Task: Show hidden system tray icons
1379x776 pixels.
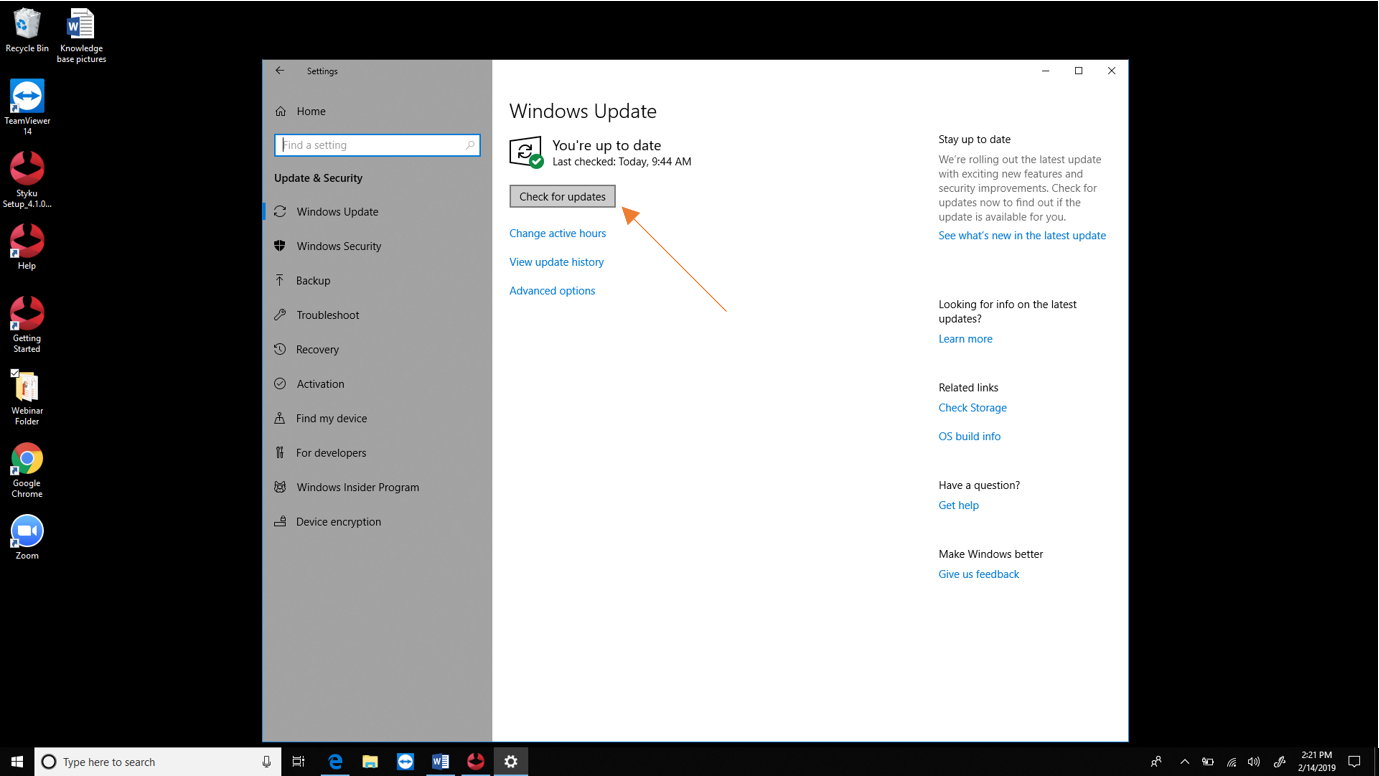Action: (x=1184, y=762)
